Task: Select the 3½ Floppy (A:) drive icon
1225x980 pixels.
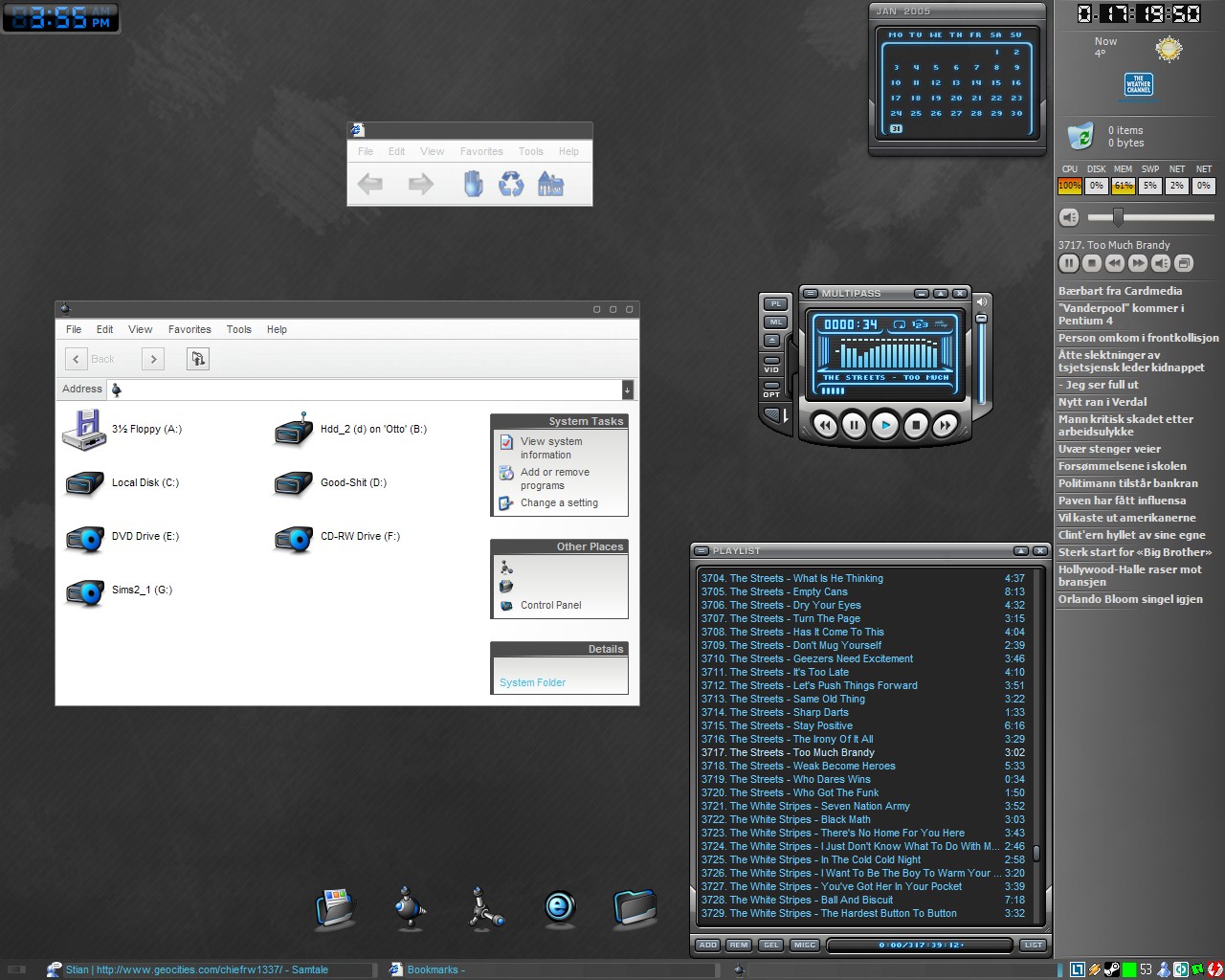Action: [84, 430]
